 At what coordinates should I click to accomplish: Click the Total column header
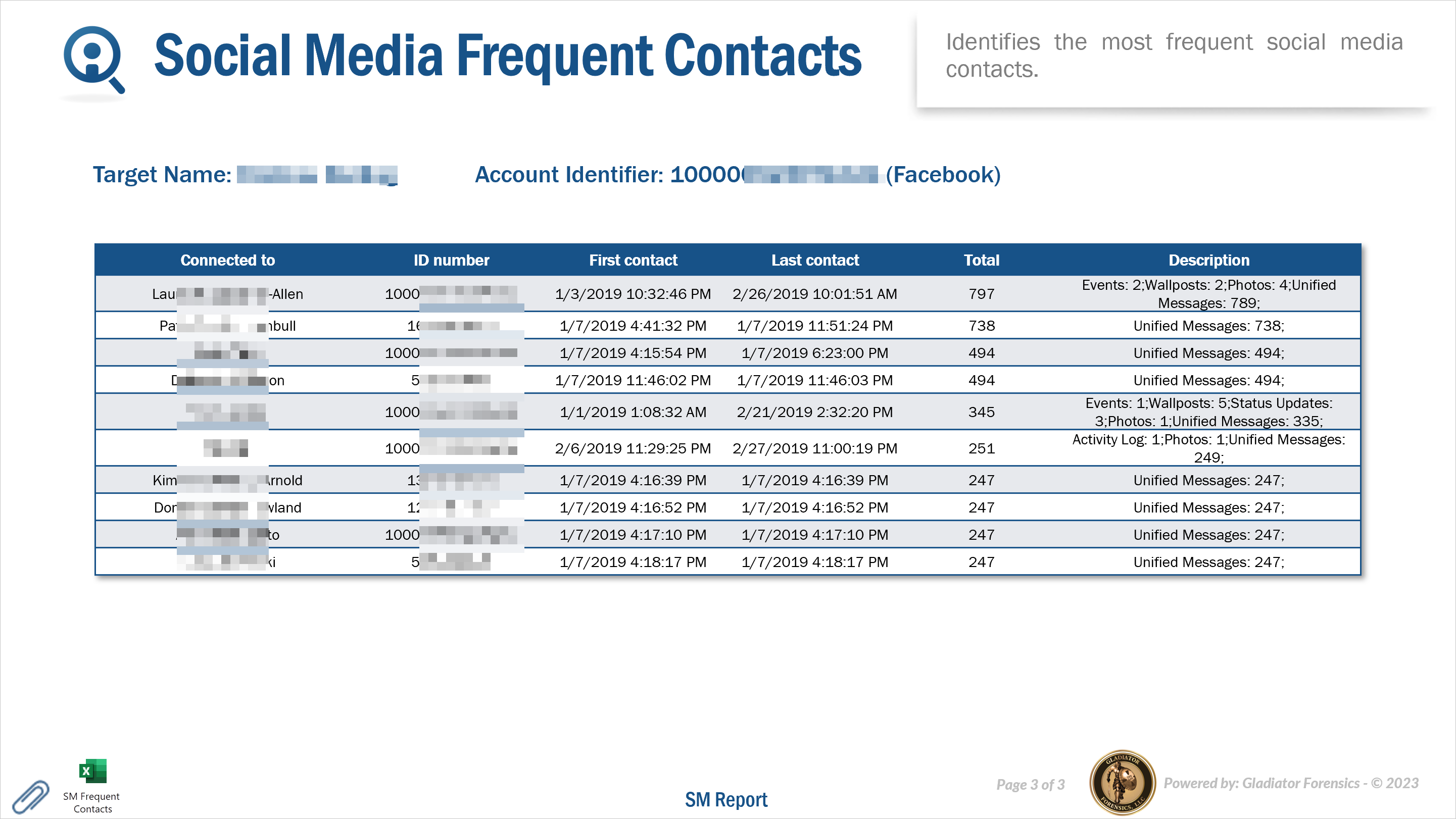(981, 260)
